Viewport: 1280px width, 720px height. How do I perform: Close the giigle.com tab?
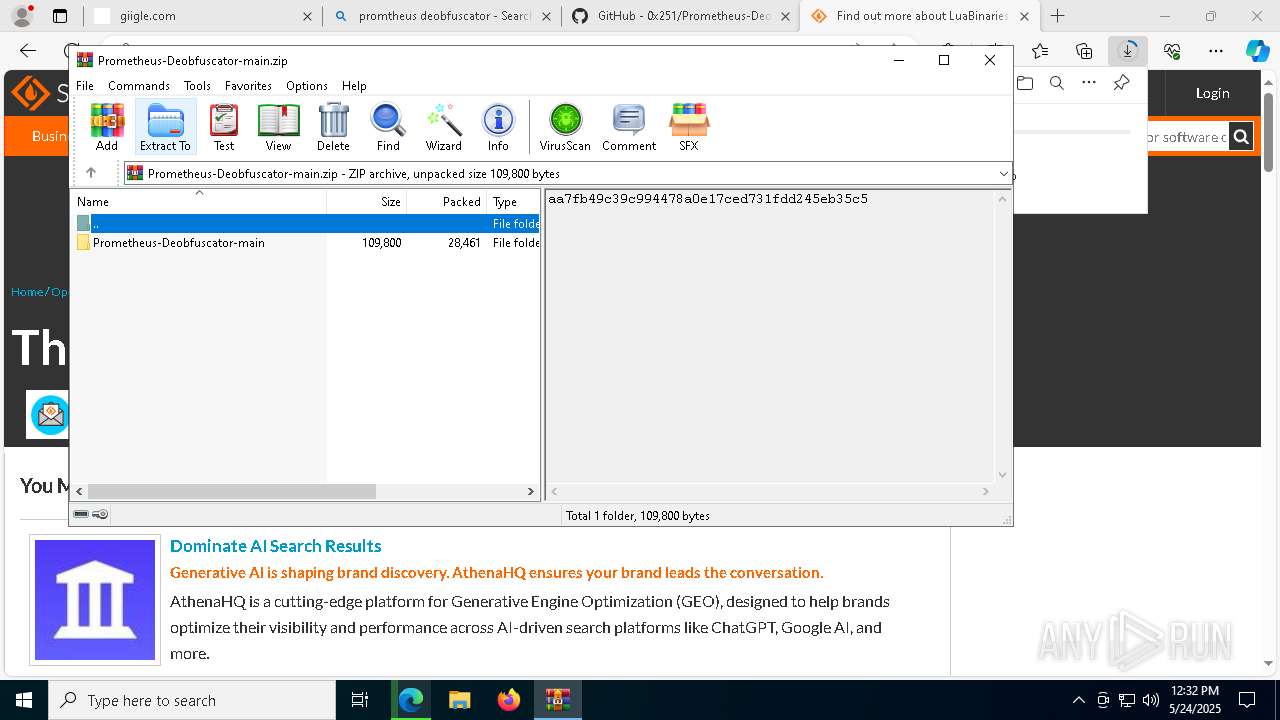[x=307, y=16]
